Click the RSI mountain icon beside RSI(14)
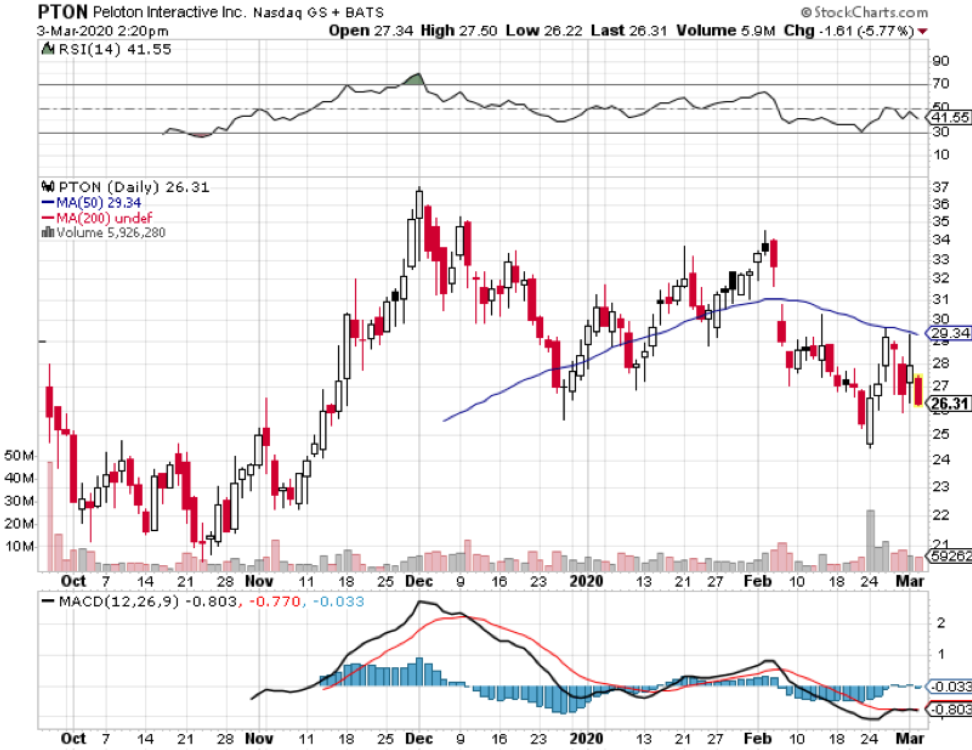The height and width of the screenshot is (750, 972). (47, 49)
